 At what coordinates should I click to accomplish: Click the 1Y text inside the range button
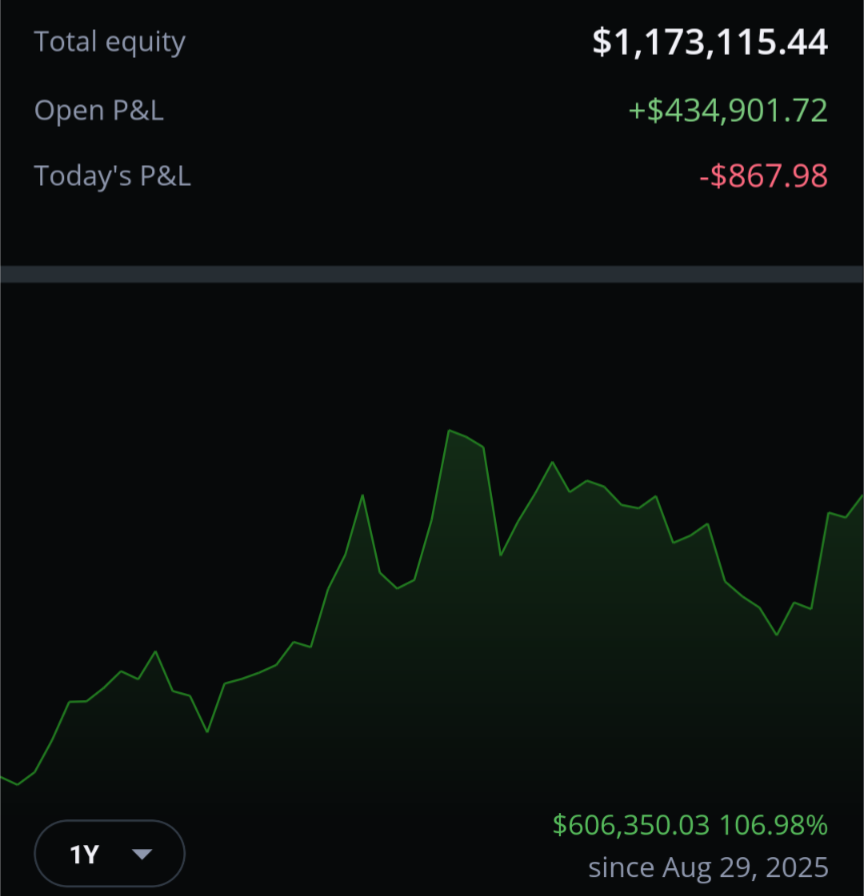point(84,854)
